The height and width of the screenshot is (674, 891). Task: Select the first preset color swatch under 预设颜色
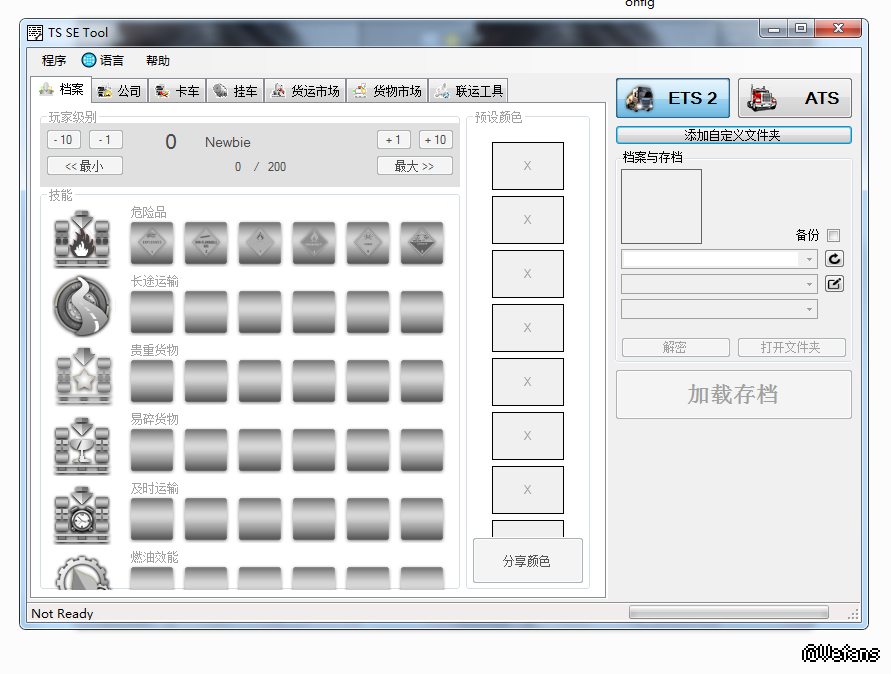(x=527, y=166)
